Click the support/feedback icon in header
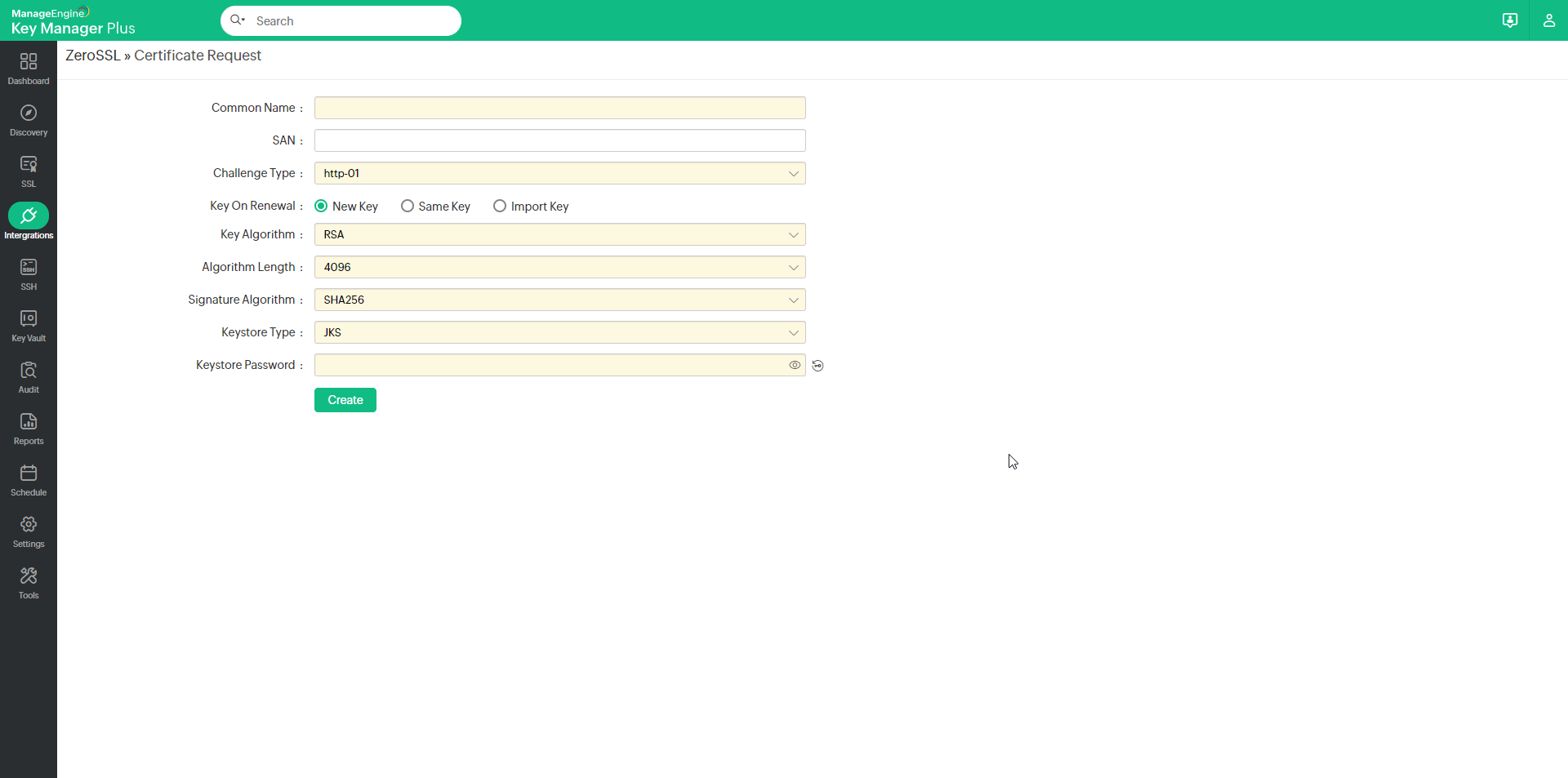Viewport: 1568px width, 778px height. pos(1510,20)
